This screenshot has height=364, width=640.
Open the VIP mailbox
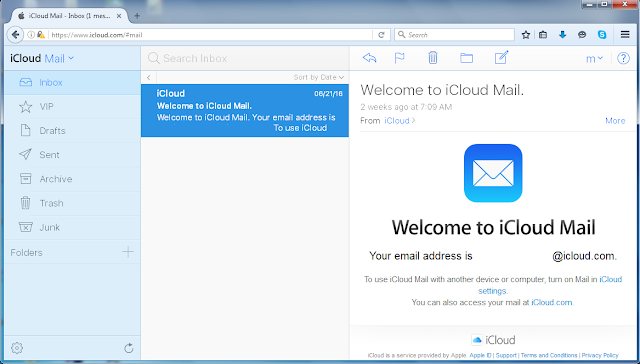click(x=72, y=107)
